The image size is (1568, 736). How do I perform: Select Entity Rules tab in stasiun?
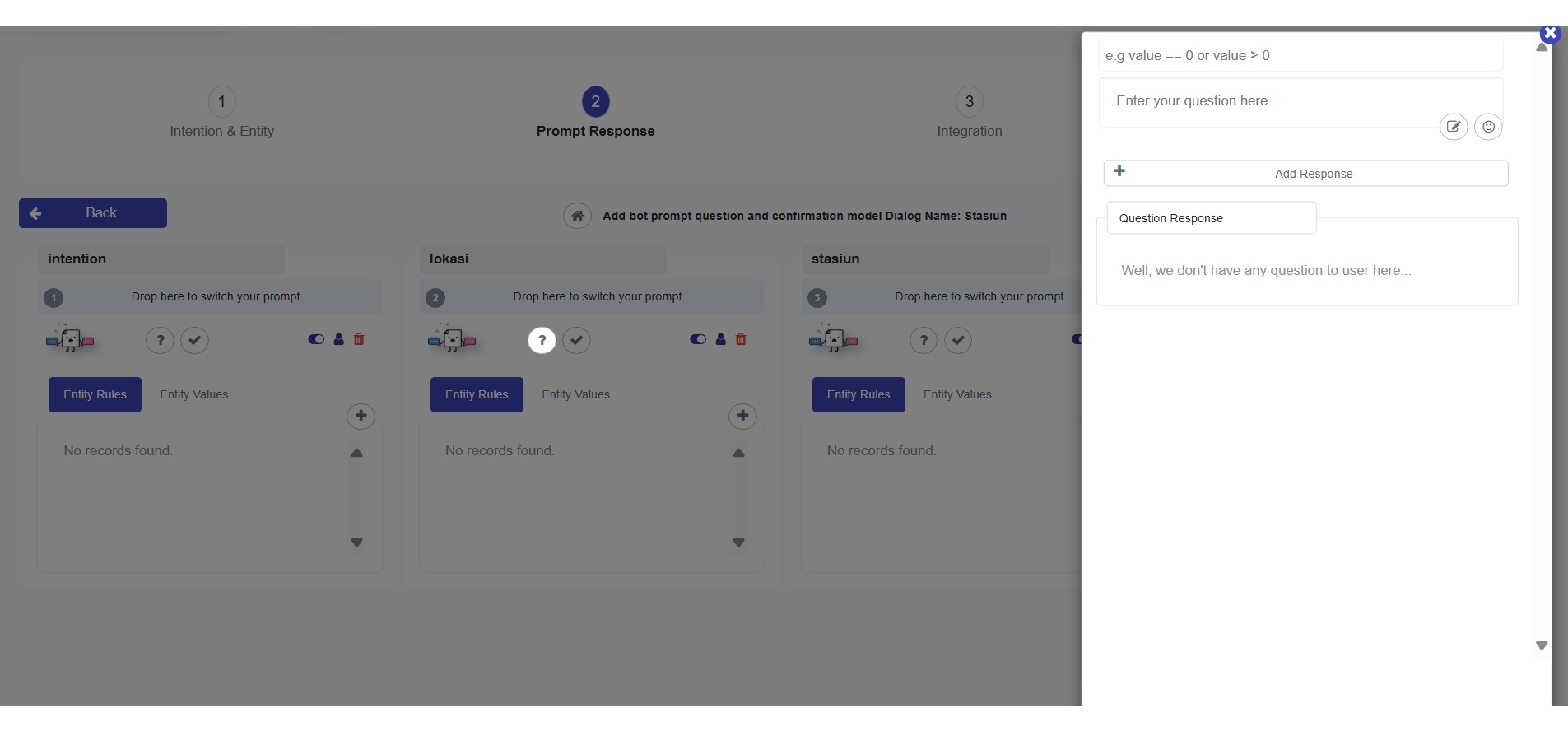click(858, 394)
